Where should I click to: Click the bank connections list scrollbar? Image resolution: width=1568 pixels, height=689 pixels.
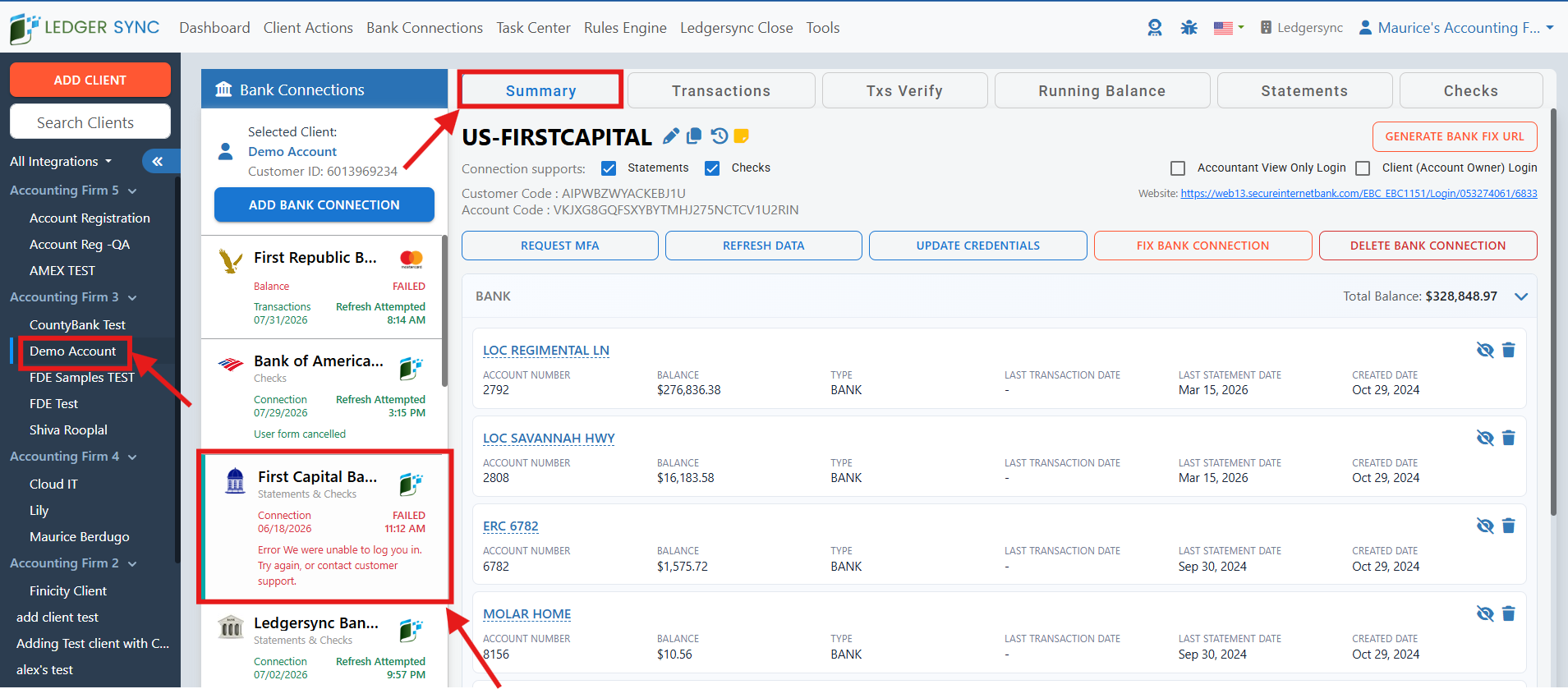444,310
